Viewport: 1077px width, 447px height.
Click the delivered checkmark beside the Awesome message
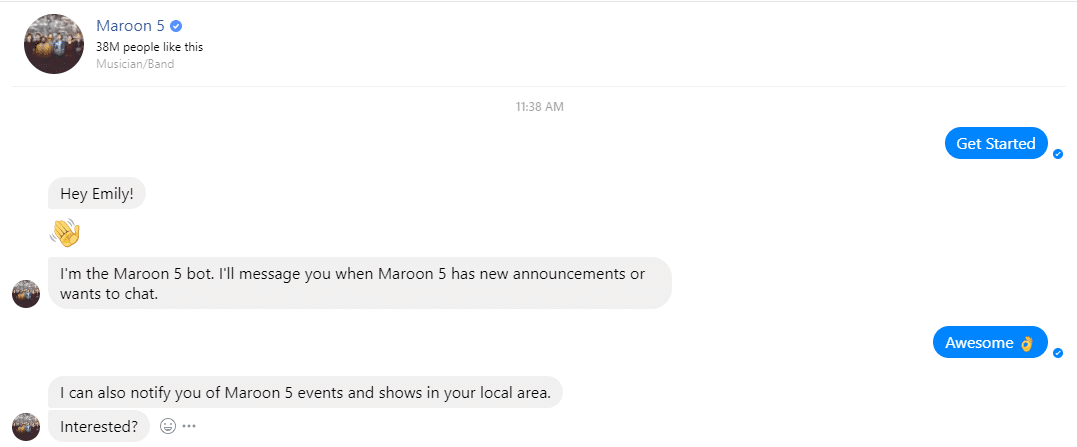tap(1058, 353)
